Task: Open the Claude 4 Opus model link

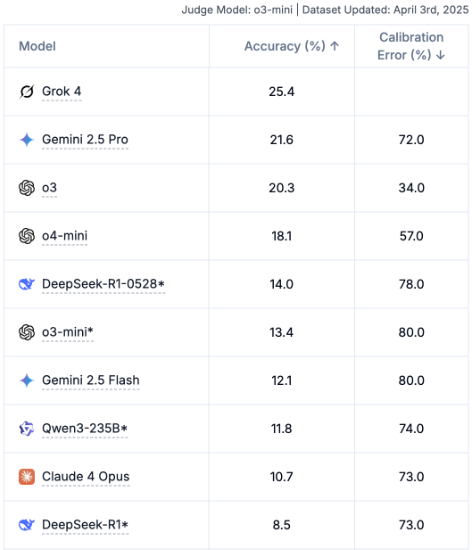Action: 86,477
